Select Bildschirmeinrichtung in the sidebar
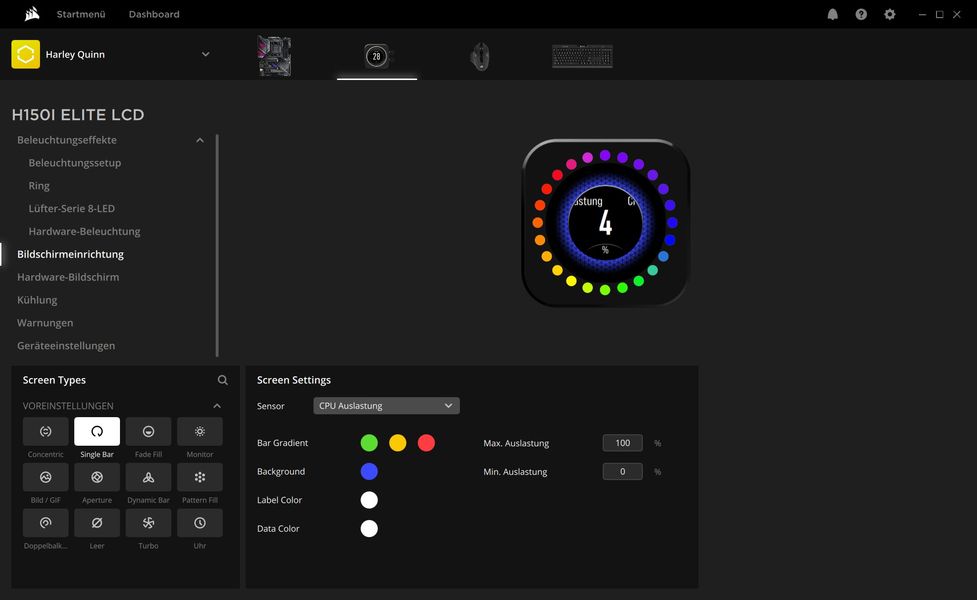 70,254
